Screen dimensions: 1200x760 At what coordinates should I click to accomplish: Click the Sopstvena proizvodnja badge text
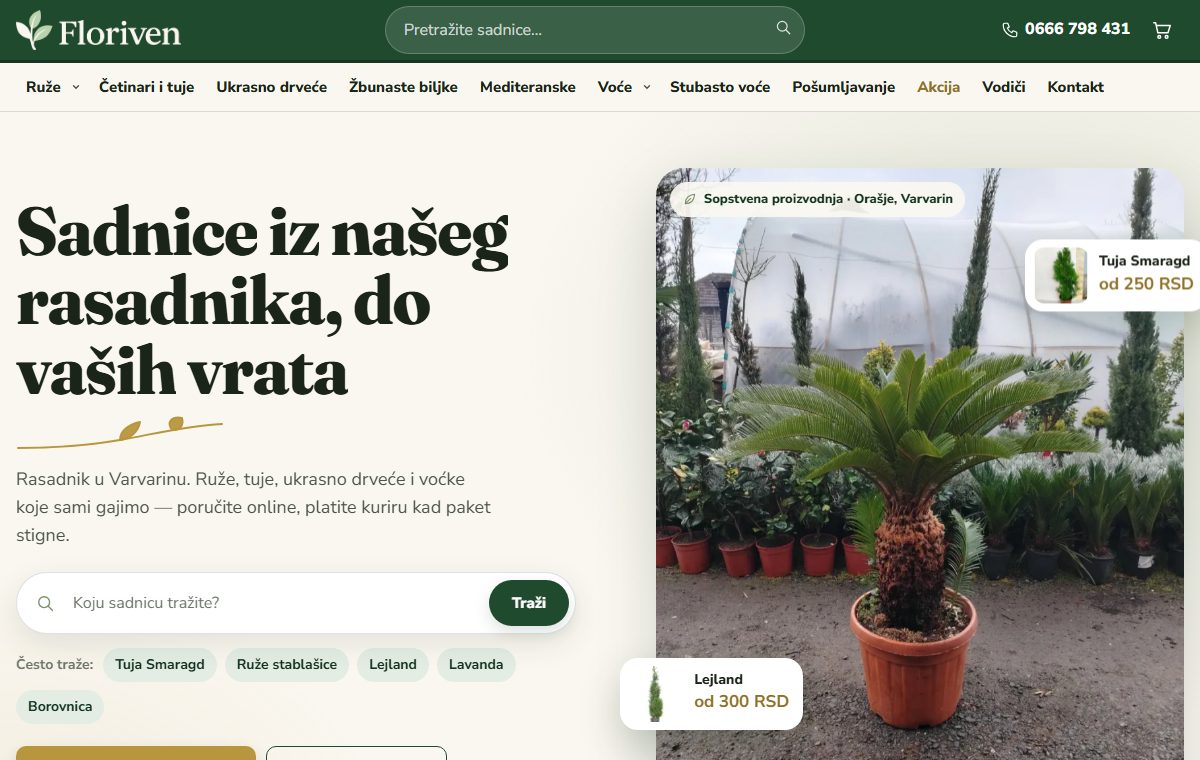tap(828, 199)
